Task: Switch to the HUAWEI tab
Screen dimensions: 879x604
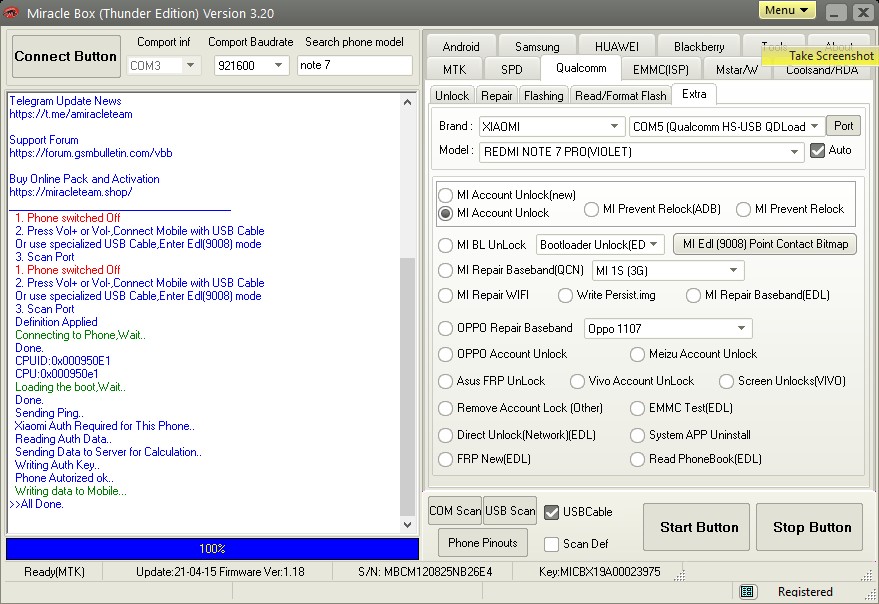Action: (x=617, y=47)
